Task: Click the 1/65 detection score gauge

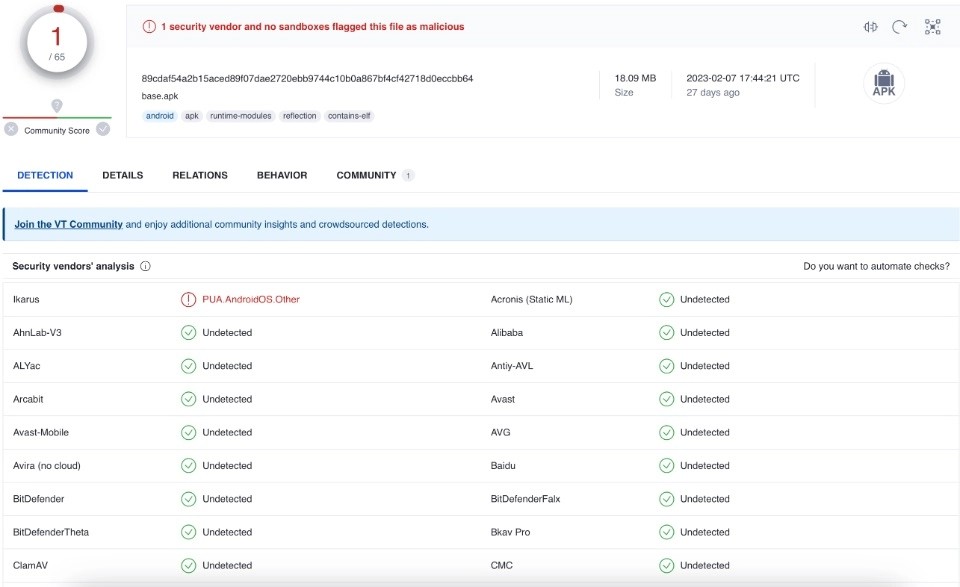Action: click(57, 43)
